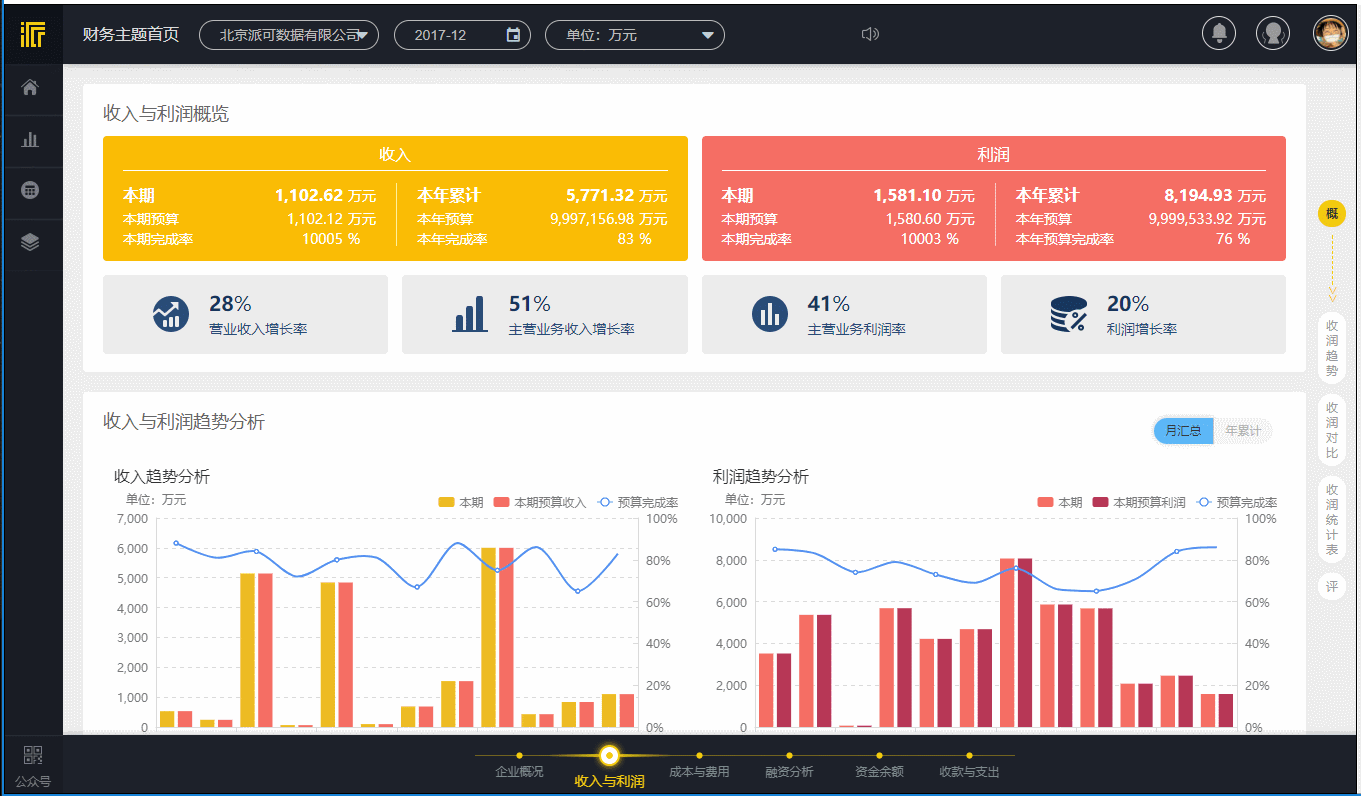Open the 2017-12 date picker calendar

point(513,35)
